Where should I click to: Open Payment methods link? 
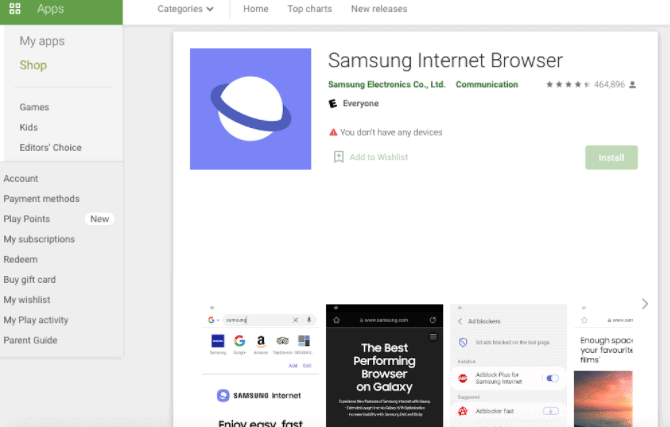[x=41, y=199]
